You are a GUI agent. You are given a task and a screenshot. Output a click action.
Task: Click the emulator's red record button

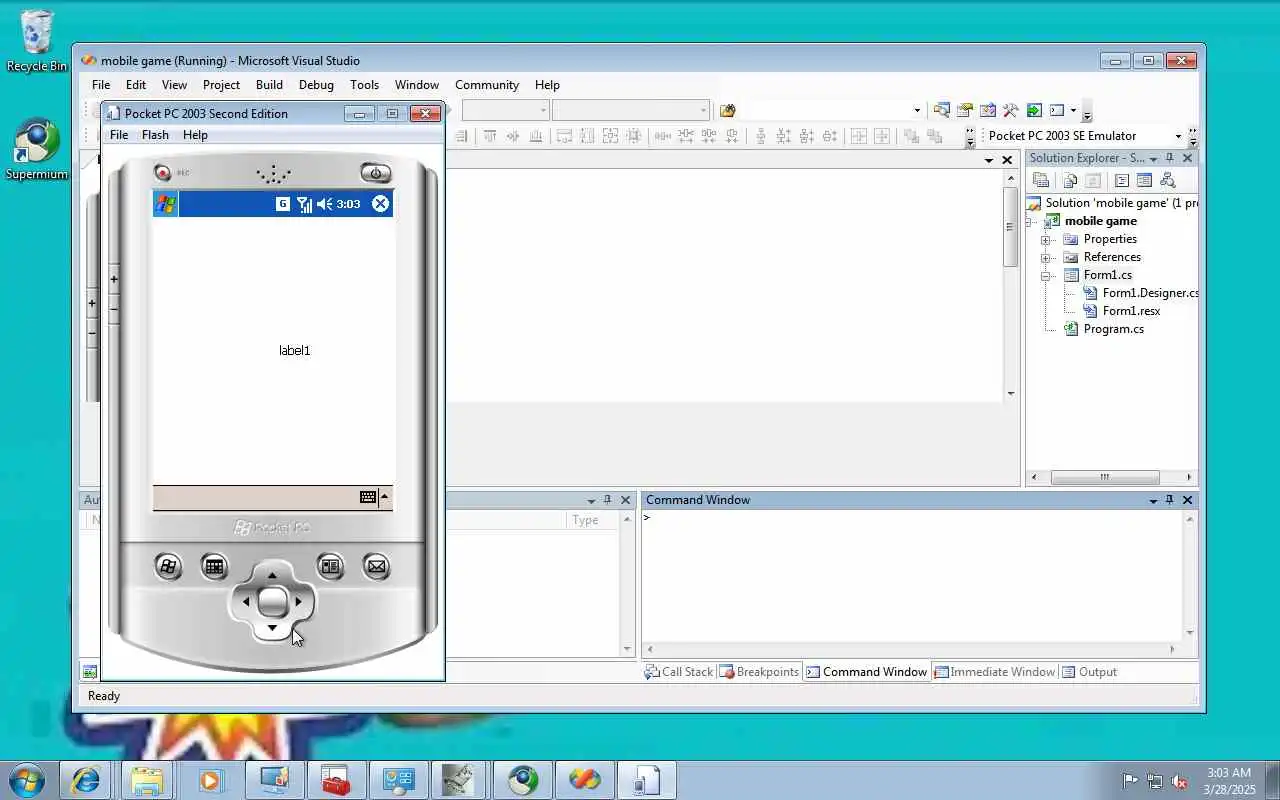tap(162, 172)
